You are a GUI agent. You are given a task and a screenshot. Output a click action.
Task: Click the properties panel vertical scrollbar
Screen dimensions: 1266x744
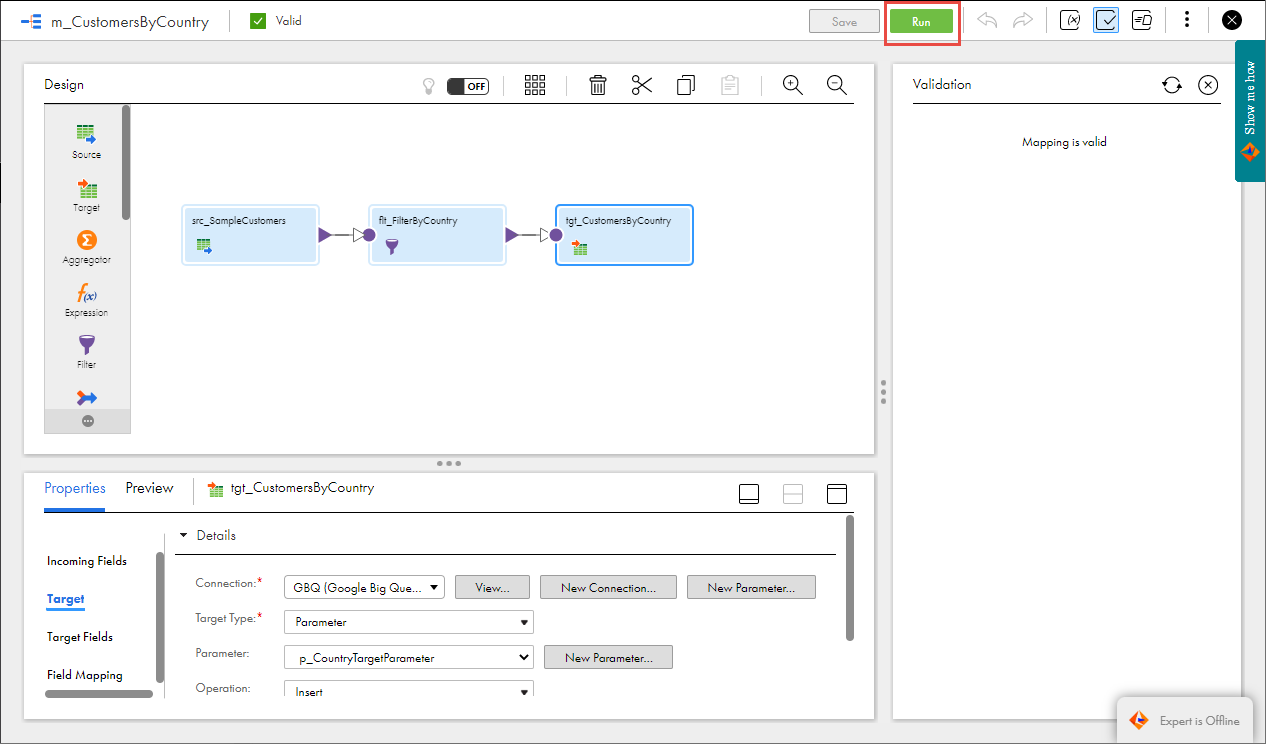850,577
